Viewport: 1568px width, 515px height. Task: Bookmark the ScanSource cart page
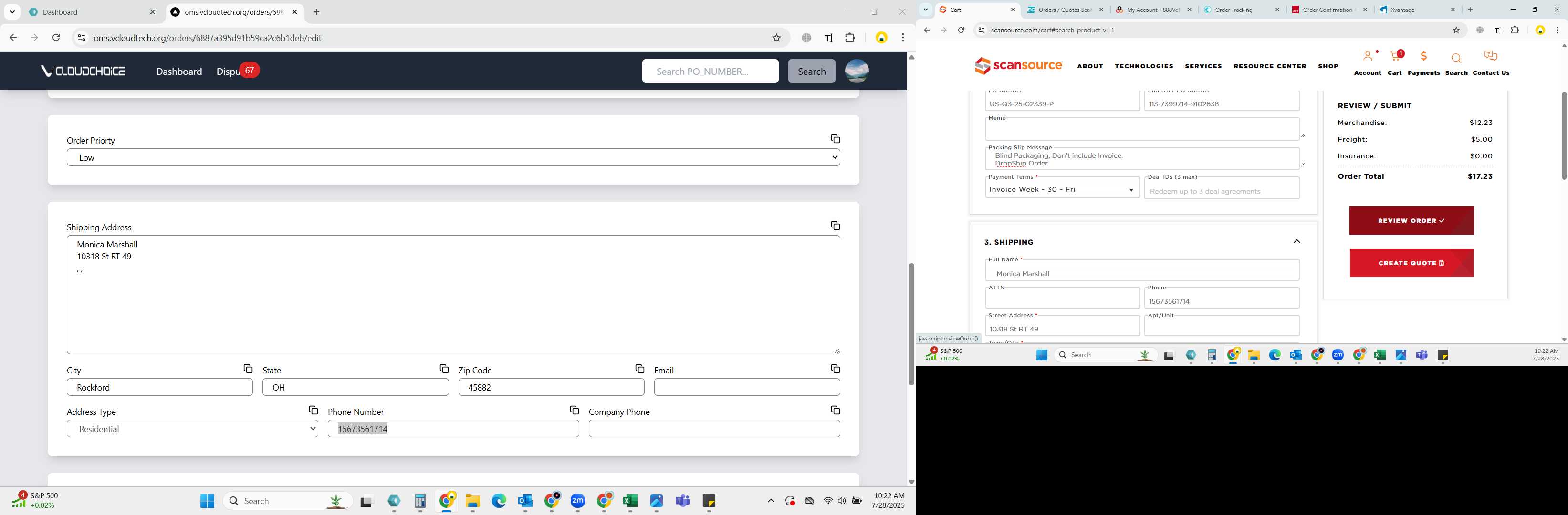(1456, 30)
